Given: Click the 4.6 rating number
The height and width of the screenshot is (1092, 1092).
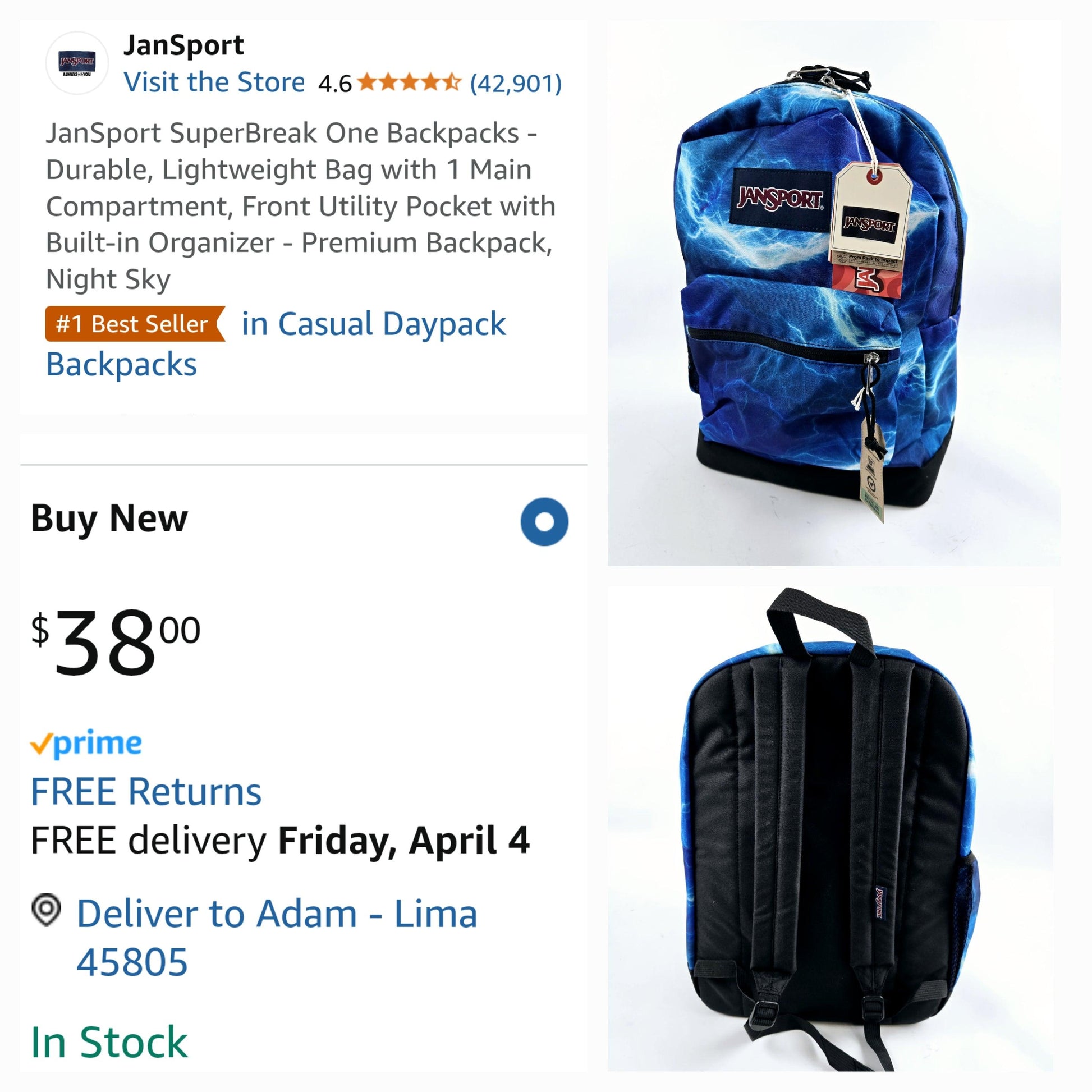Looking at the screenshot, I should pos(334,84).
